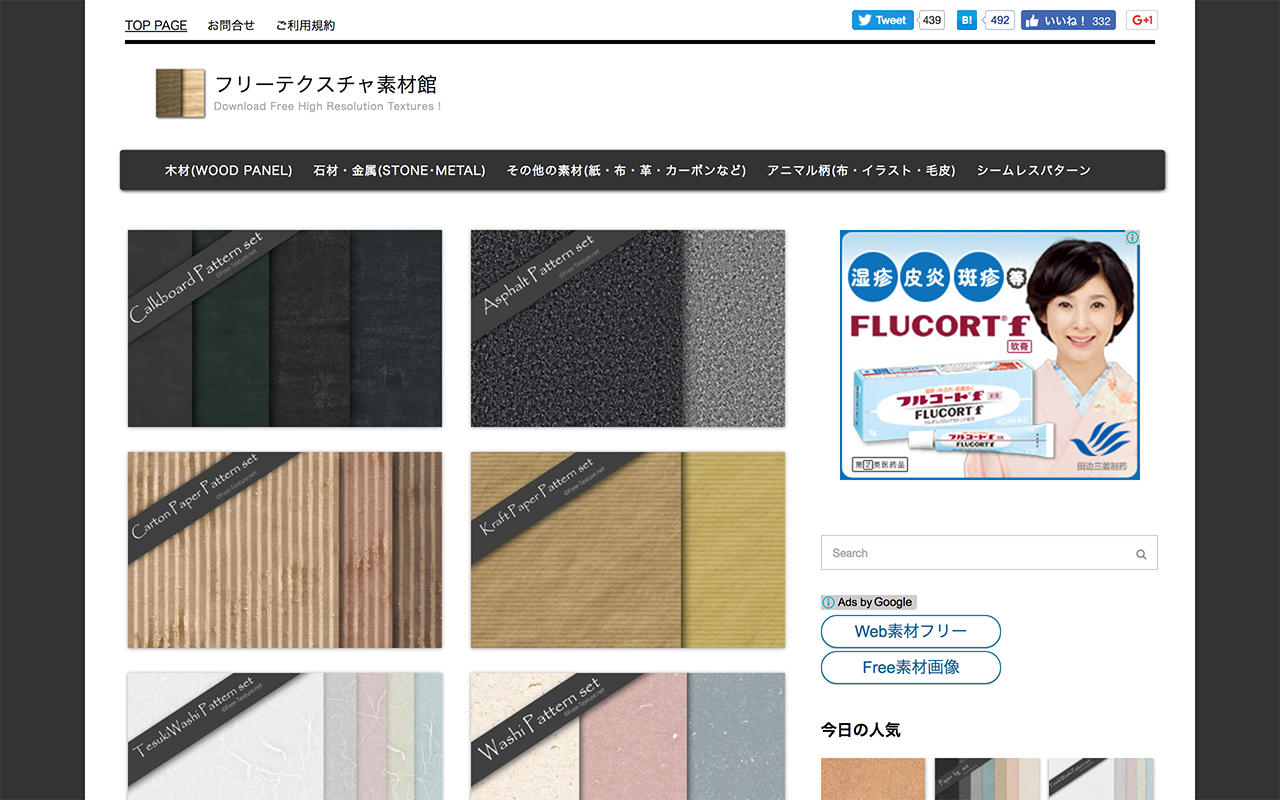The width and height of the screenshot is (1280, 800).
Task: Open the Asphalt Pattern set thumbnail
Action: pyautogui.click(x=628, y=328)
